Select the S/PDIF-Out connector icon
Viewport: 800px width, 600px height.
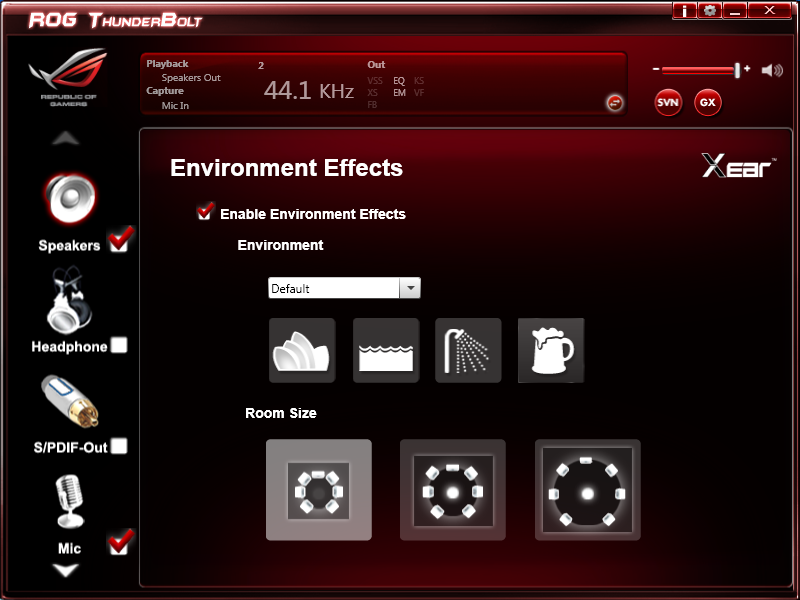click(70, 401)
